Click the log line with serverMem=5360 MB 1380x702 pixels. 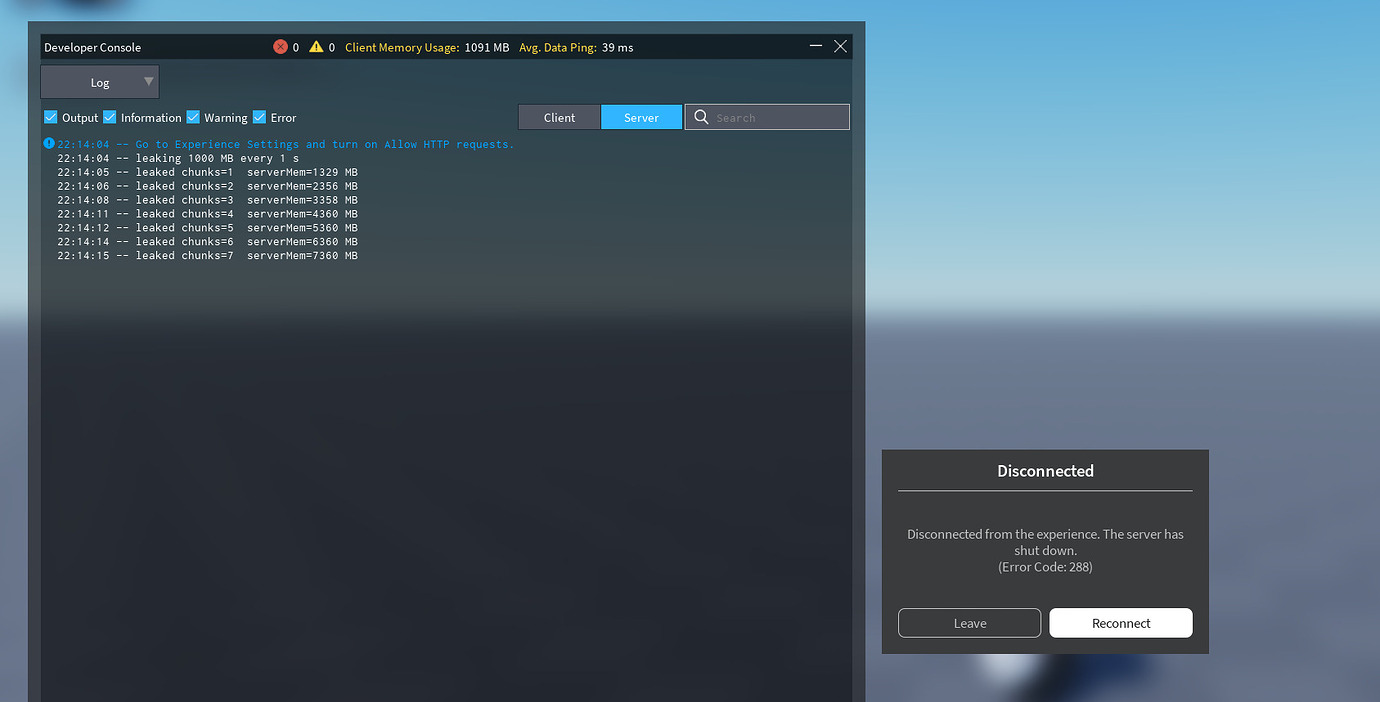click(x=207, y=228)
